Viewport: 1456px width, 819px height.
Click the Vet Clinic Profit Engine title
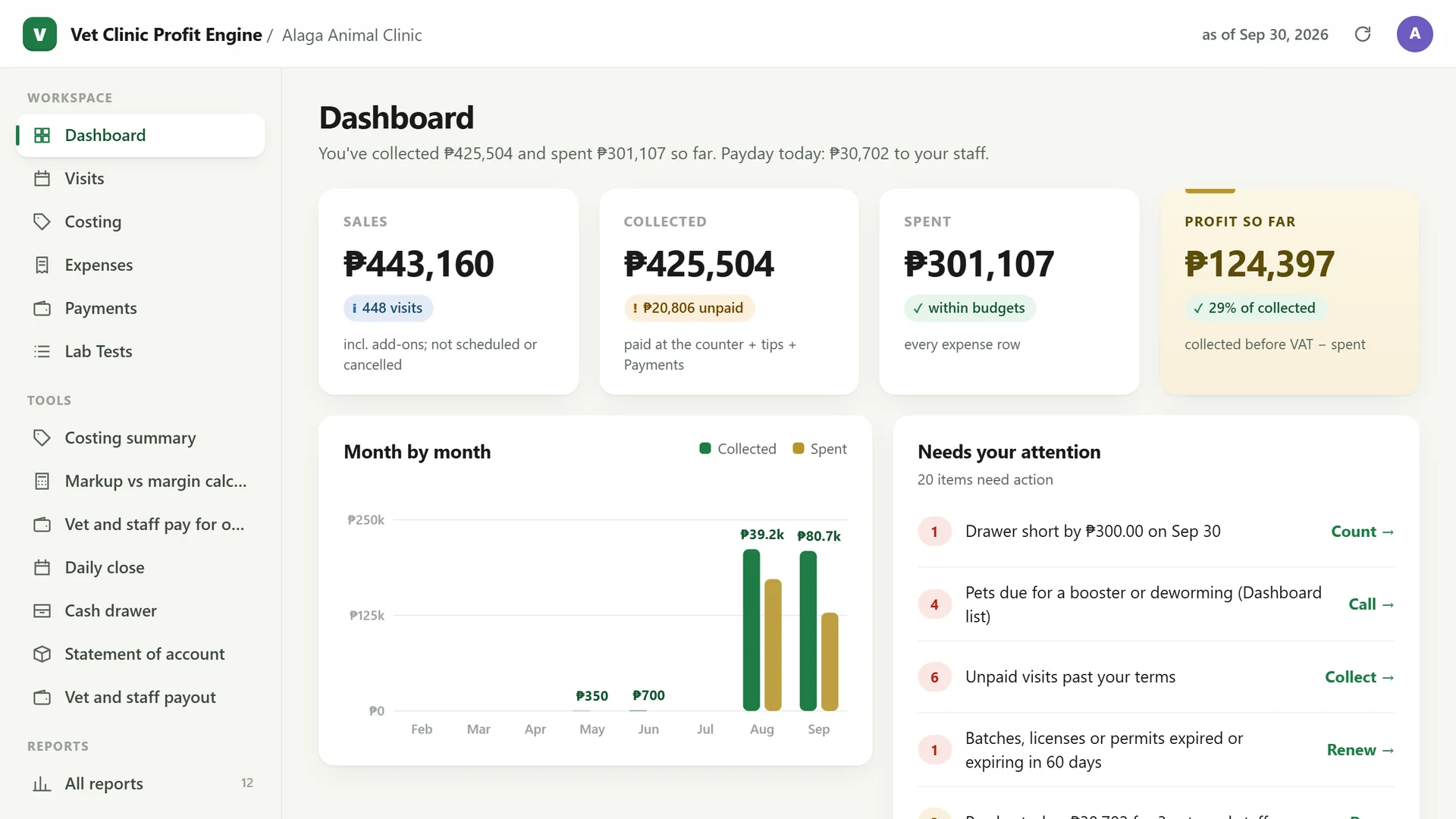coord(166,35)
